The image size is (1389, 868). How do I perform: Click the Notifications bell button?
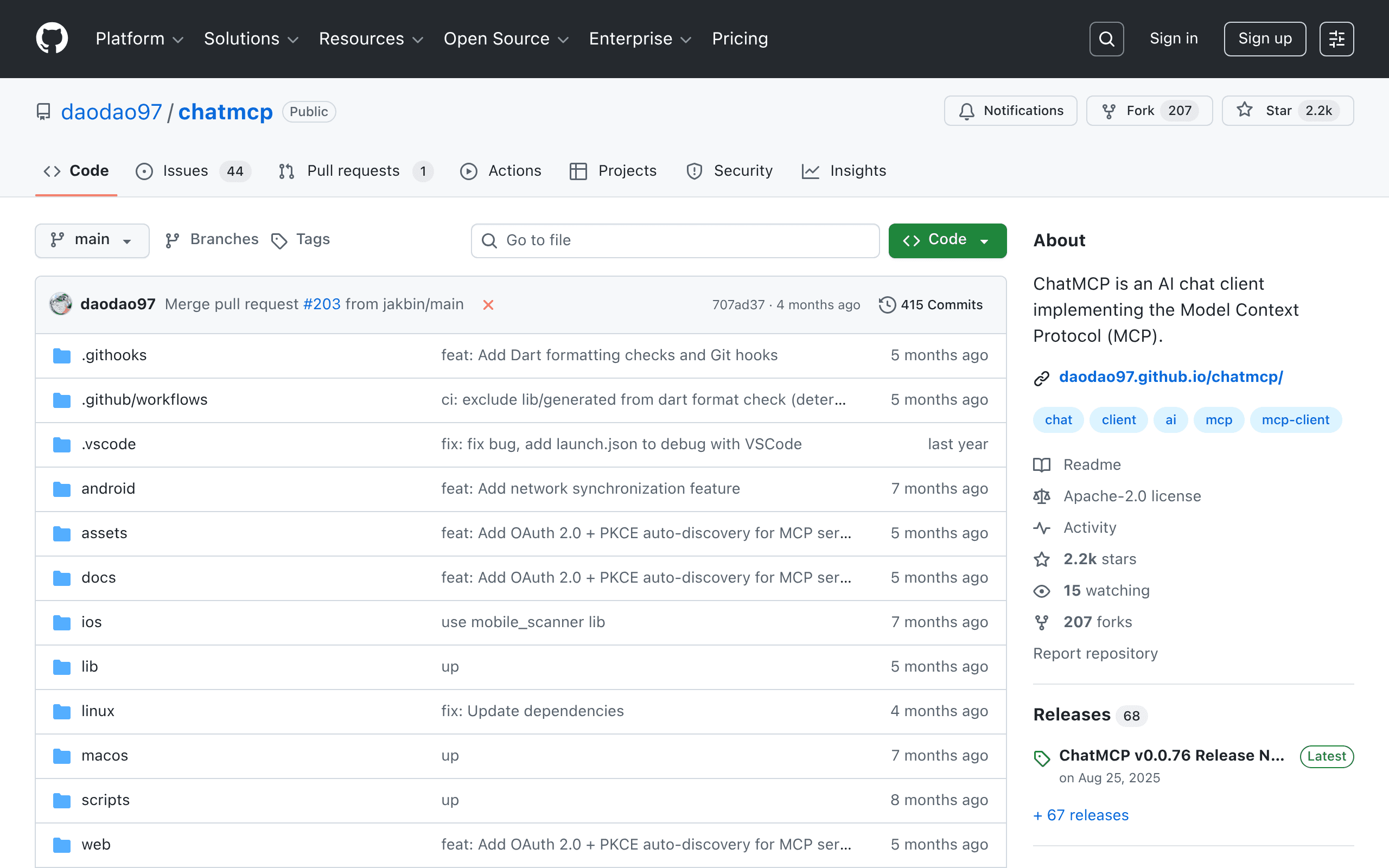(1010, 111)
